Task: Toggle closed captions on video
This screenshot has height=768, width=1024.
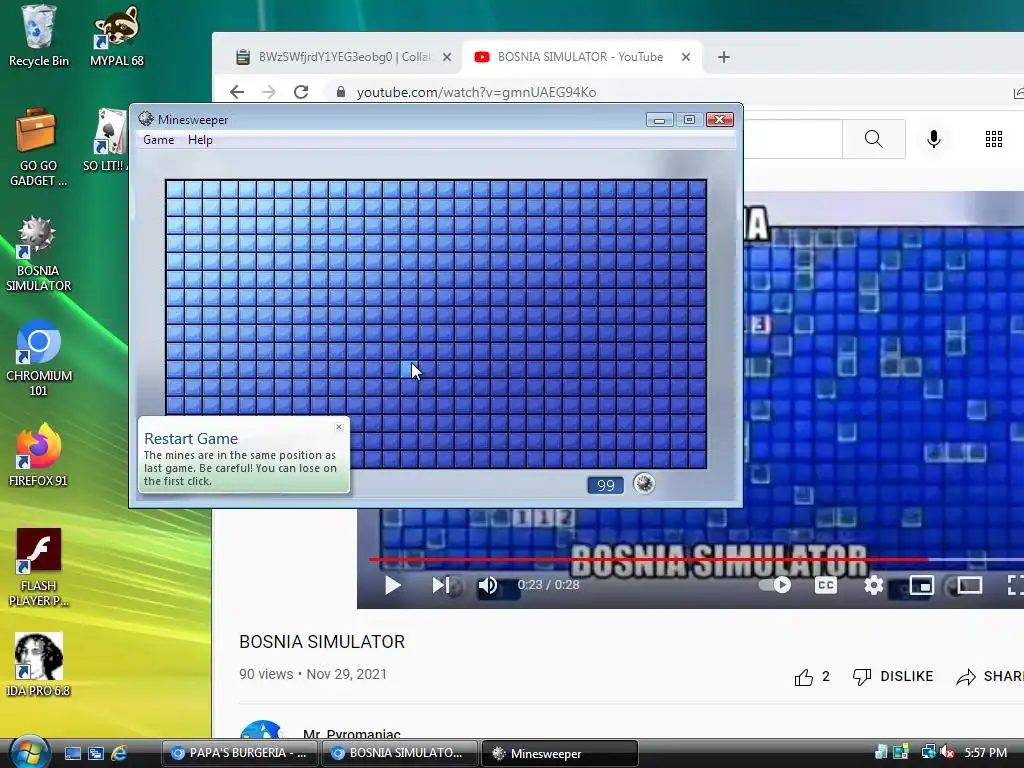Action: (825, 585)
